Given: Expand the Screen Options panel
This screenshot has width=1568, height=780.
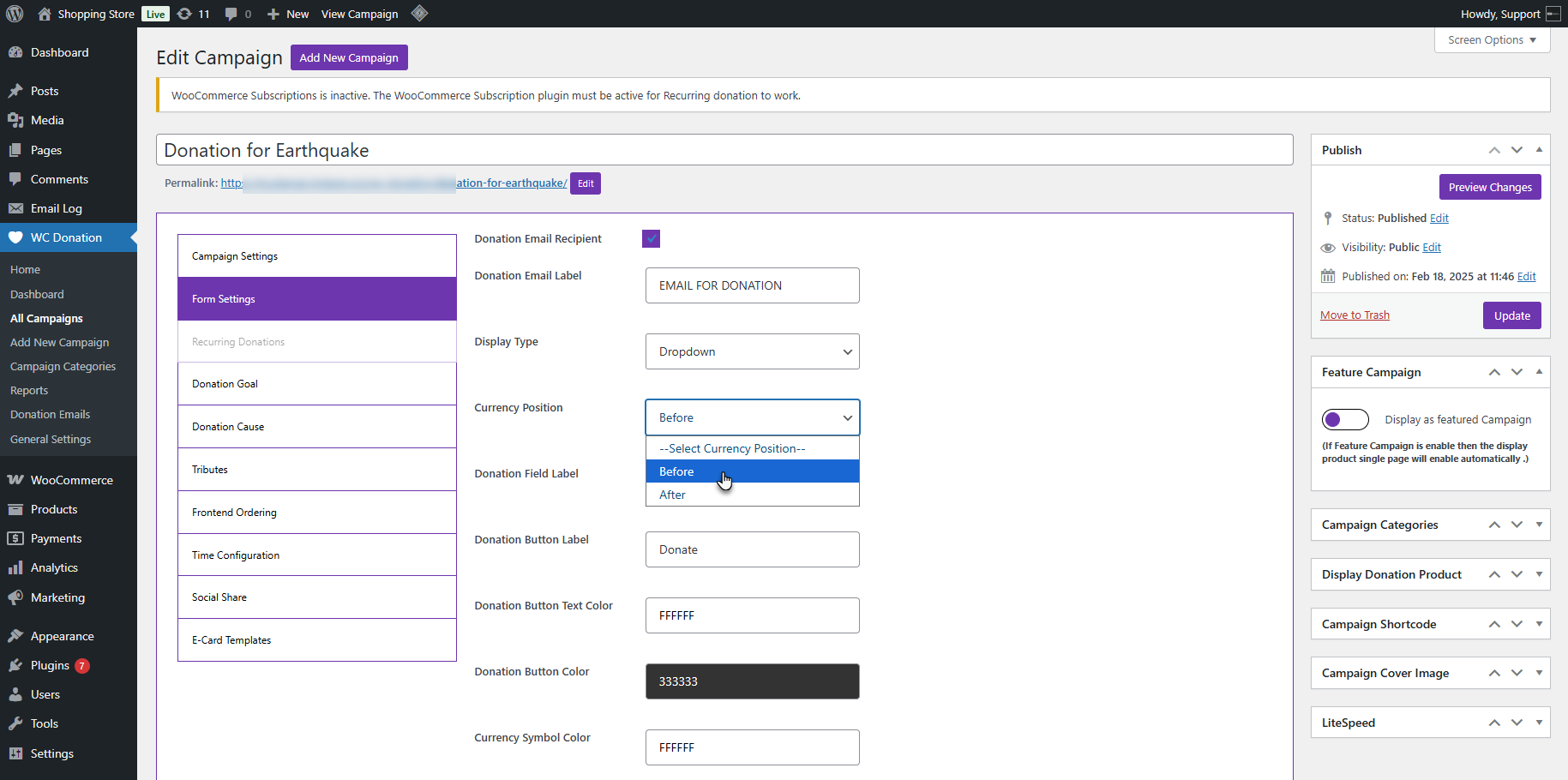Looking at the screenshot, I should point(1491,40).
